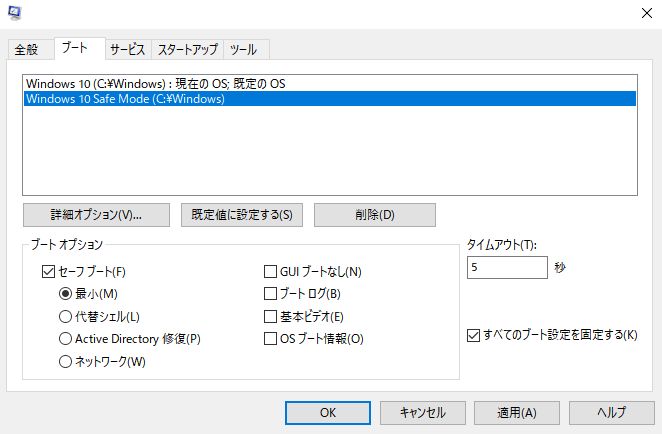The height and width of the screenshot is (434, 662).
Task: Select the Windows 10 現在の OS boot entry
Action: pos(155,83)
